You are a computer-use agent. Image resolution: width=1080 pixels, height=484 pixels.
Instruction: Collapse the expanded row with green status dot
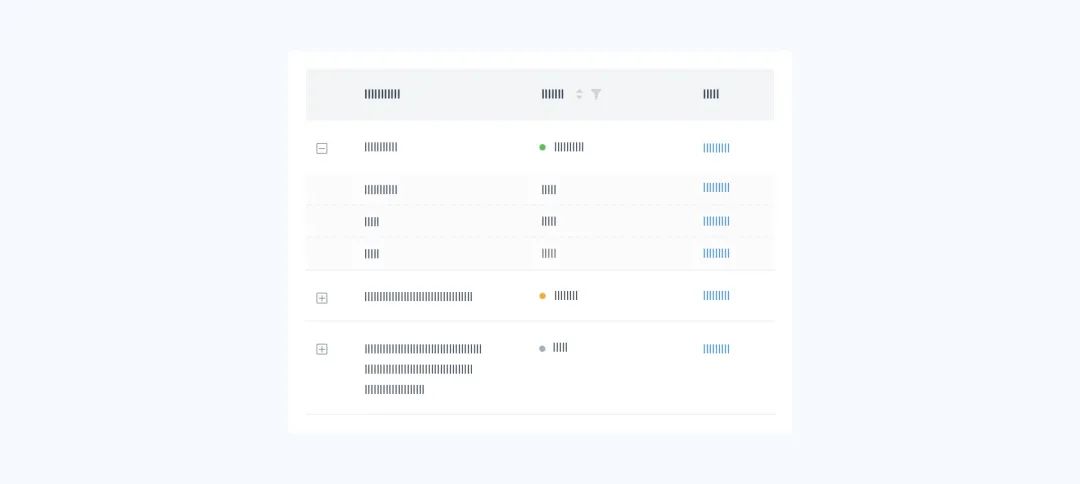[322, 148]
